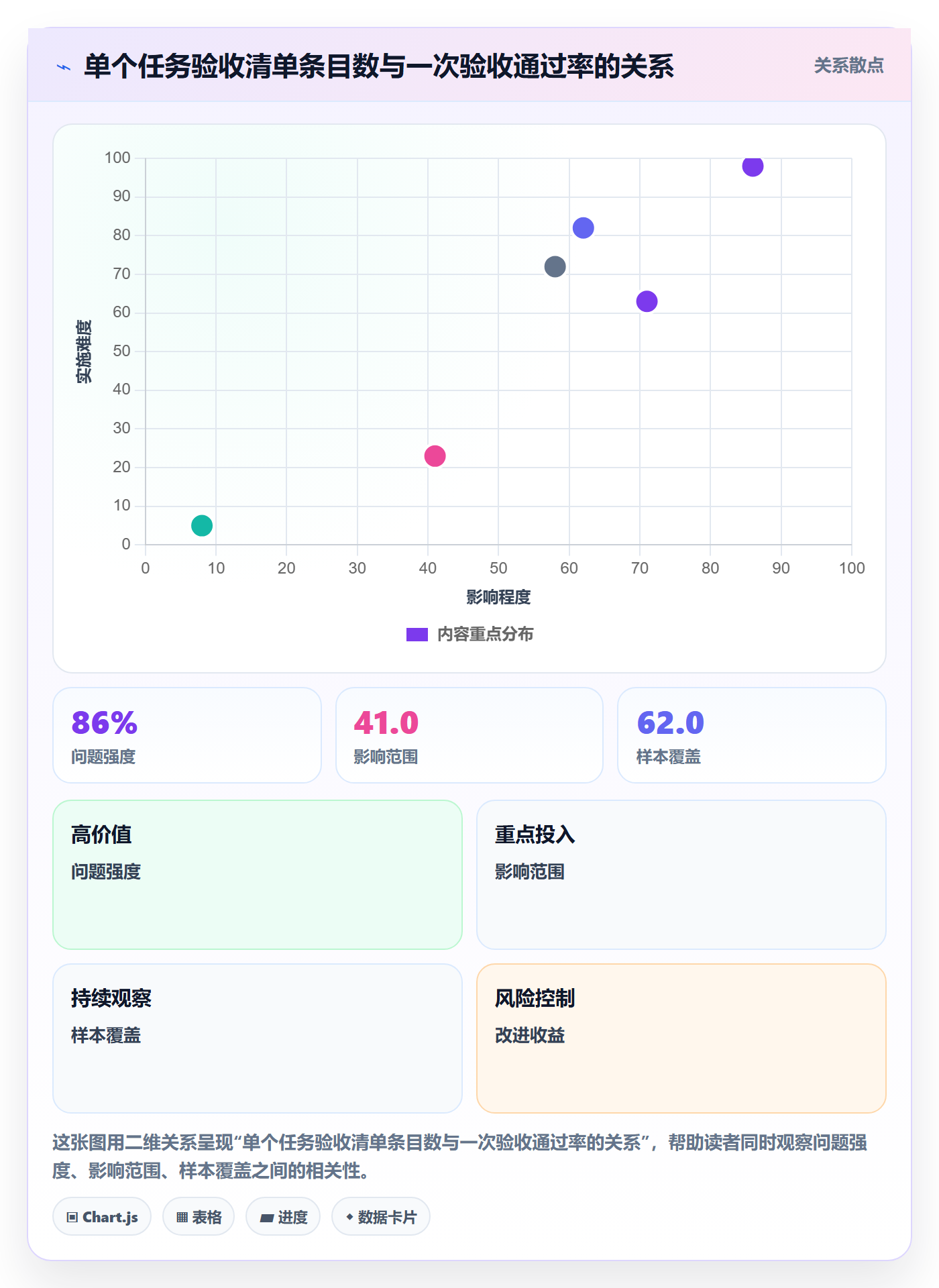The width and height of the screenshot is (939, 1288).
Task: Click 影响范围 text in the 重点投入 card
Action: click(530, 872)
